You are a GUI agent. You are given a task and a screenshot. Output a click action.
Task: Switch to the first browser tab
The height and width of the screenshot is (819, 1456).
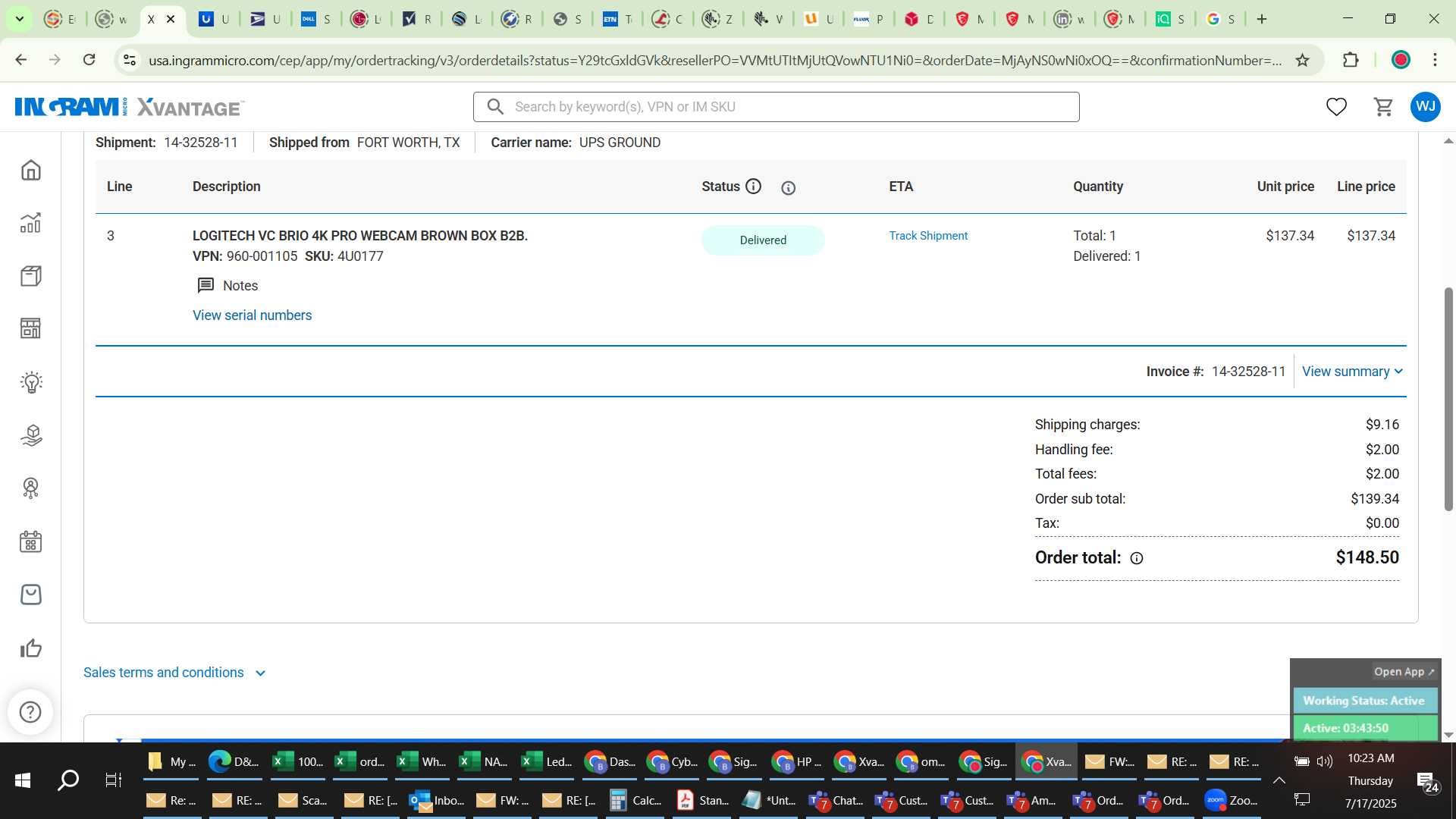(60, 19)
